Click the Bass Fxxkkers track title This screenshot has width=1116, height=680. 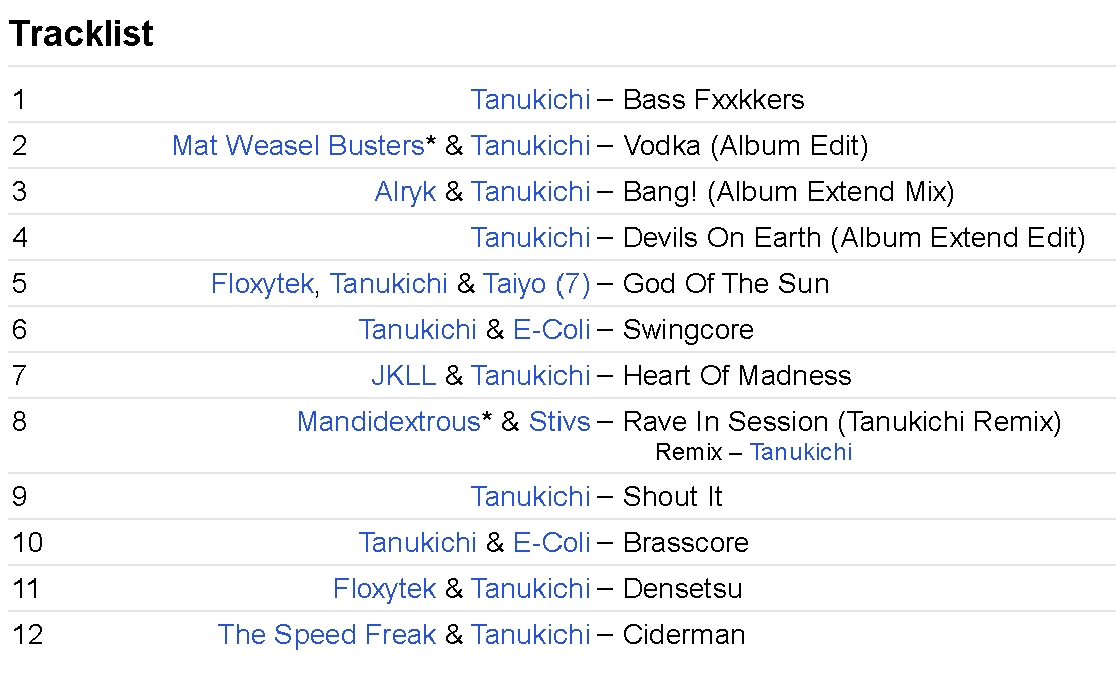[713, 100]
